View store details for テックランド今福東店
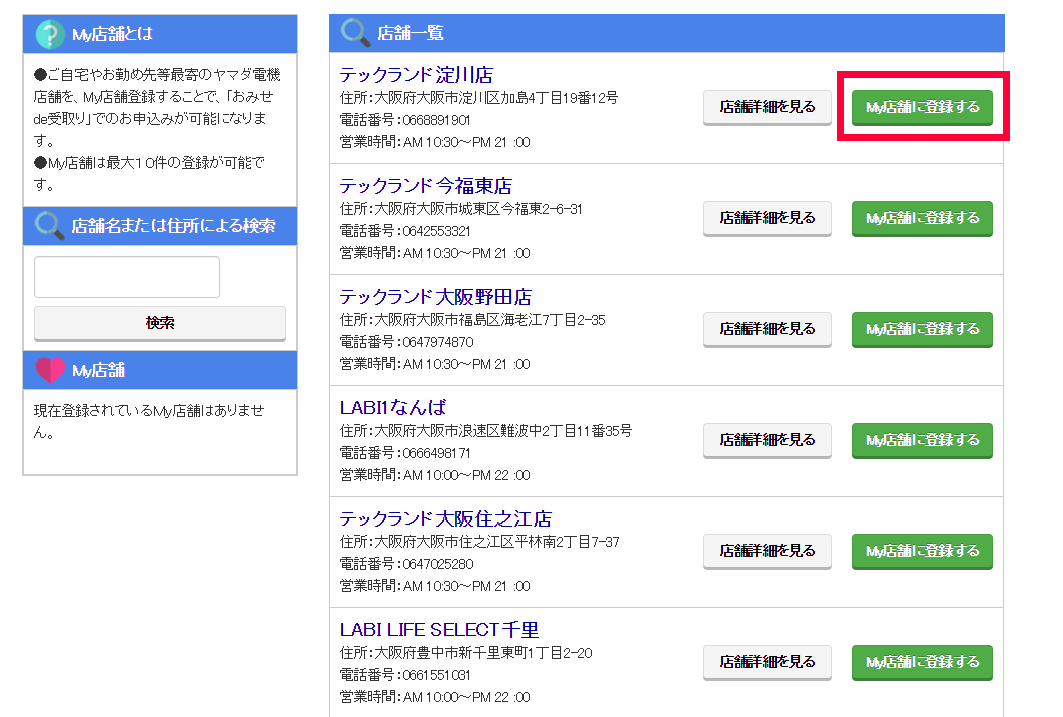Screen dimensions: 1063x717 coord(767,218)
